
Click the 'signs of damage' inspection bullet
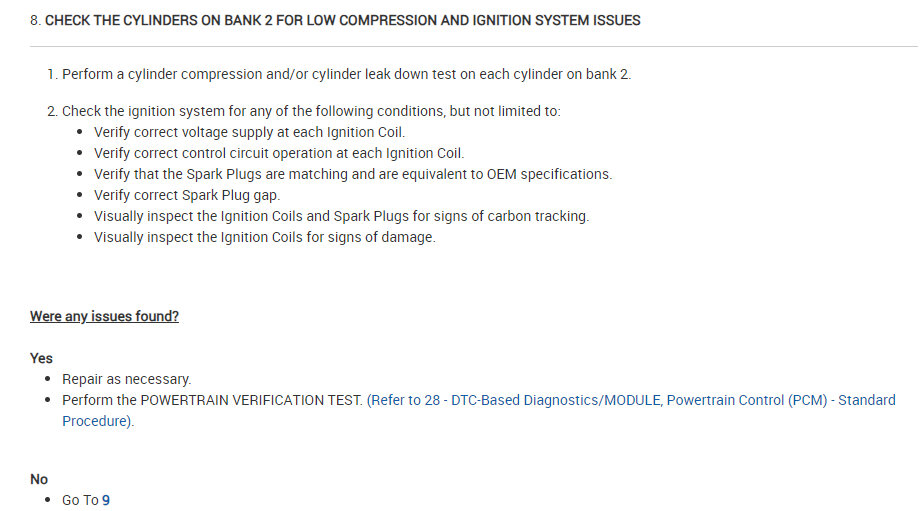264,237
